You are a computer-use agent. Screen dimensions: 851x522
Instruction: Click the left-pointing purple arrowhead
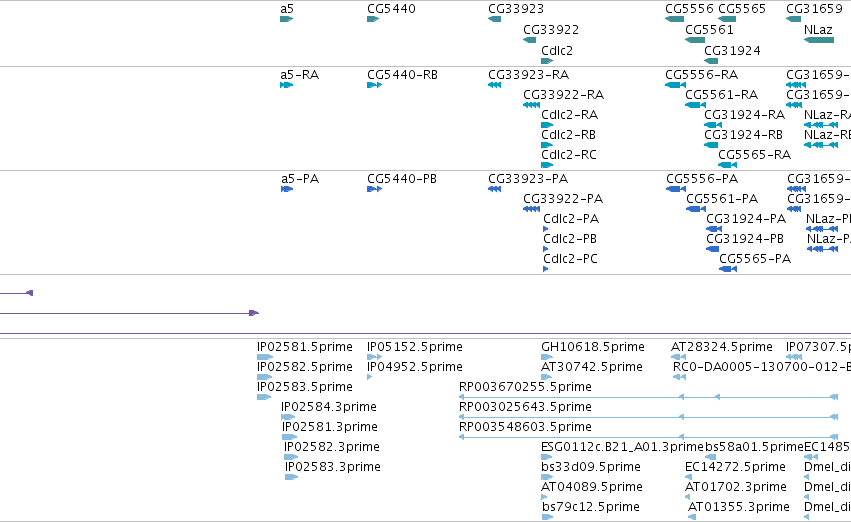(x=30, y=294)
